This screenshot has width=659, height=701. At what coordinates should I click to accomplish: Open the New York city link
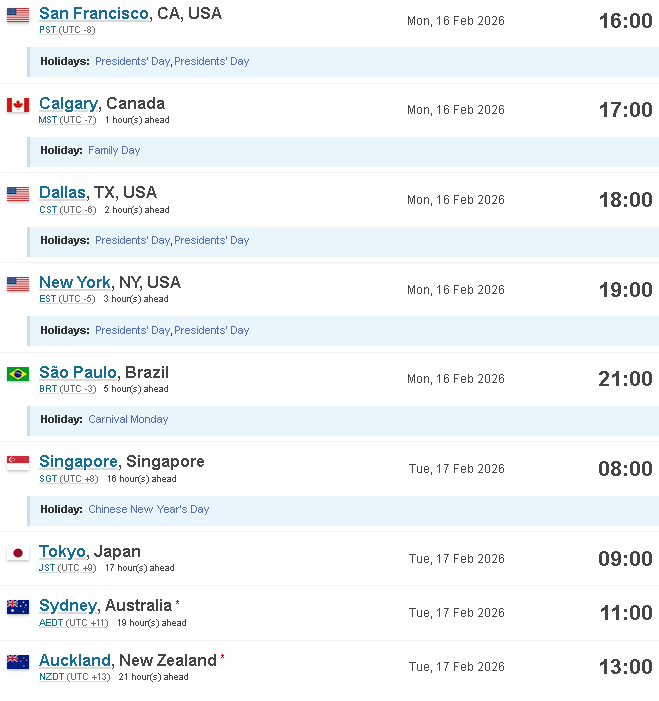tap(75, 283)
